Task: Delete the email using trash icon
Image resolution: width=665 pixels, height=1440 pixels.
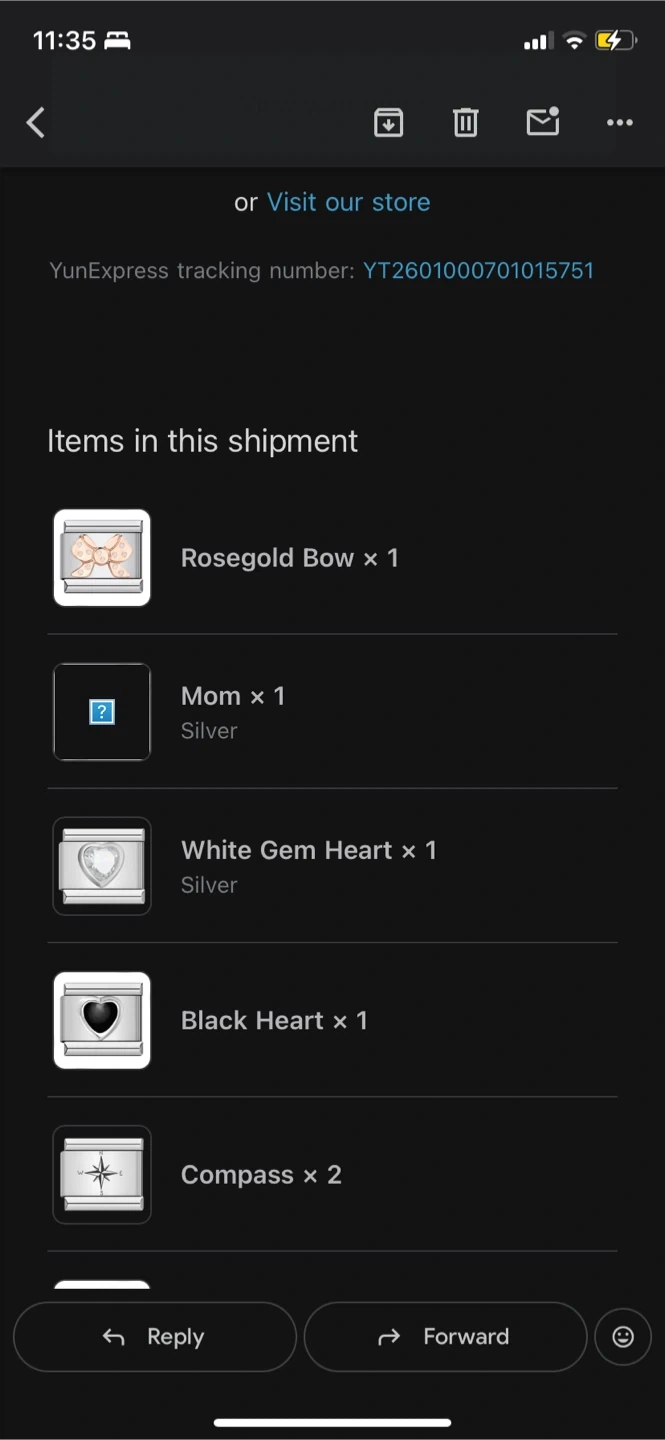Action: tap(465, 123)
